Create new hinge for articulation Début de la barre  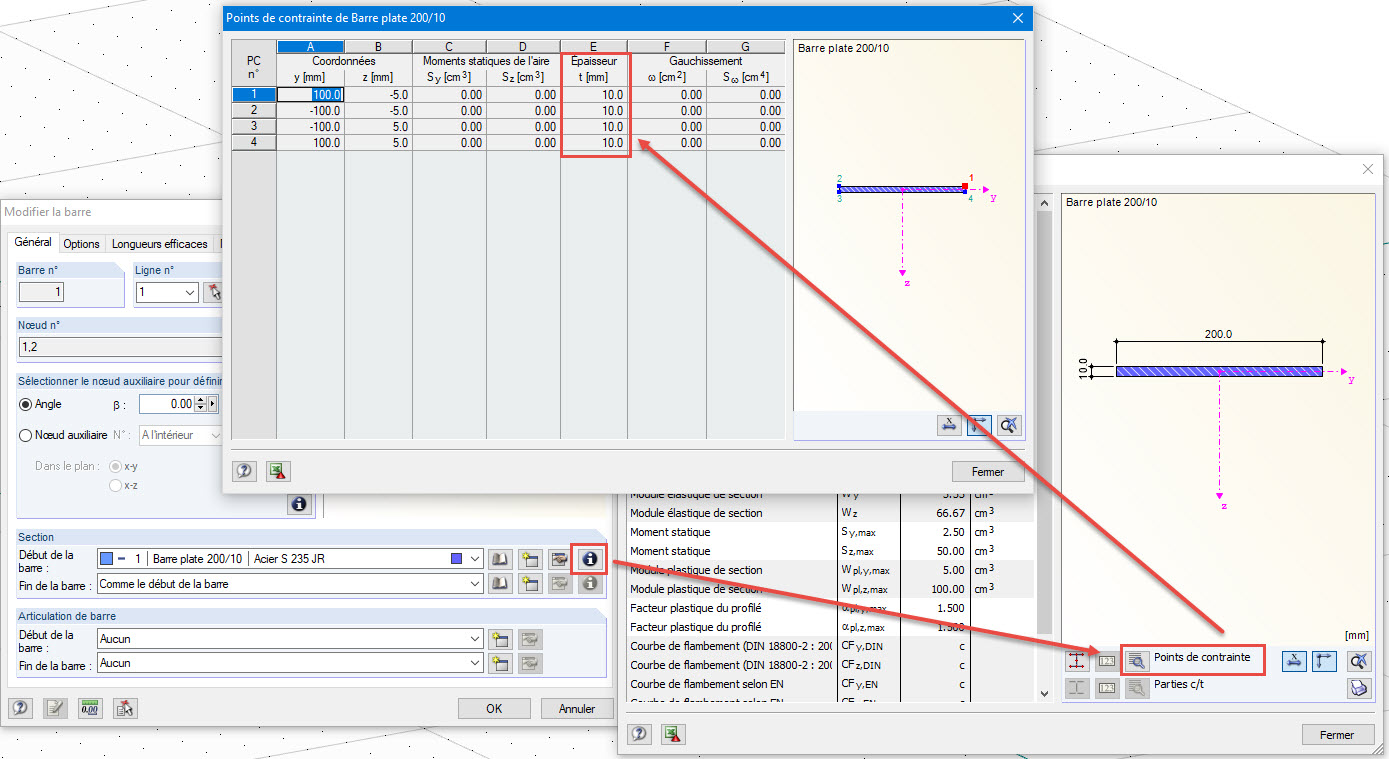pos(501,638)
